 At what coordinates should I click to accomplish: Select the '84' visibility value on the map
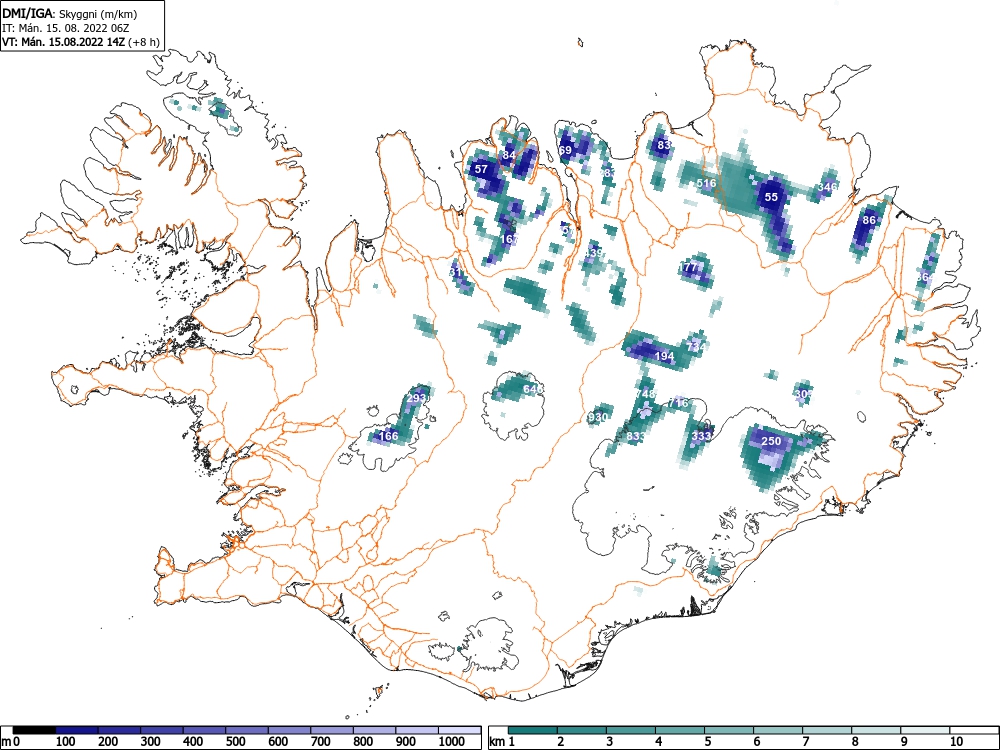tap(509, 155)
